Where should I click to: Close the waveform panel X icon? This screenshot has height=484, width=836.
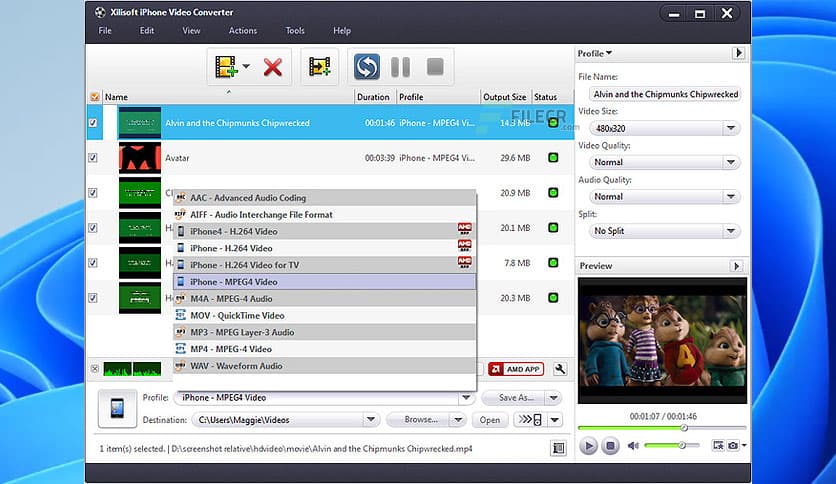click(94, 368)
